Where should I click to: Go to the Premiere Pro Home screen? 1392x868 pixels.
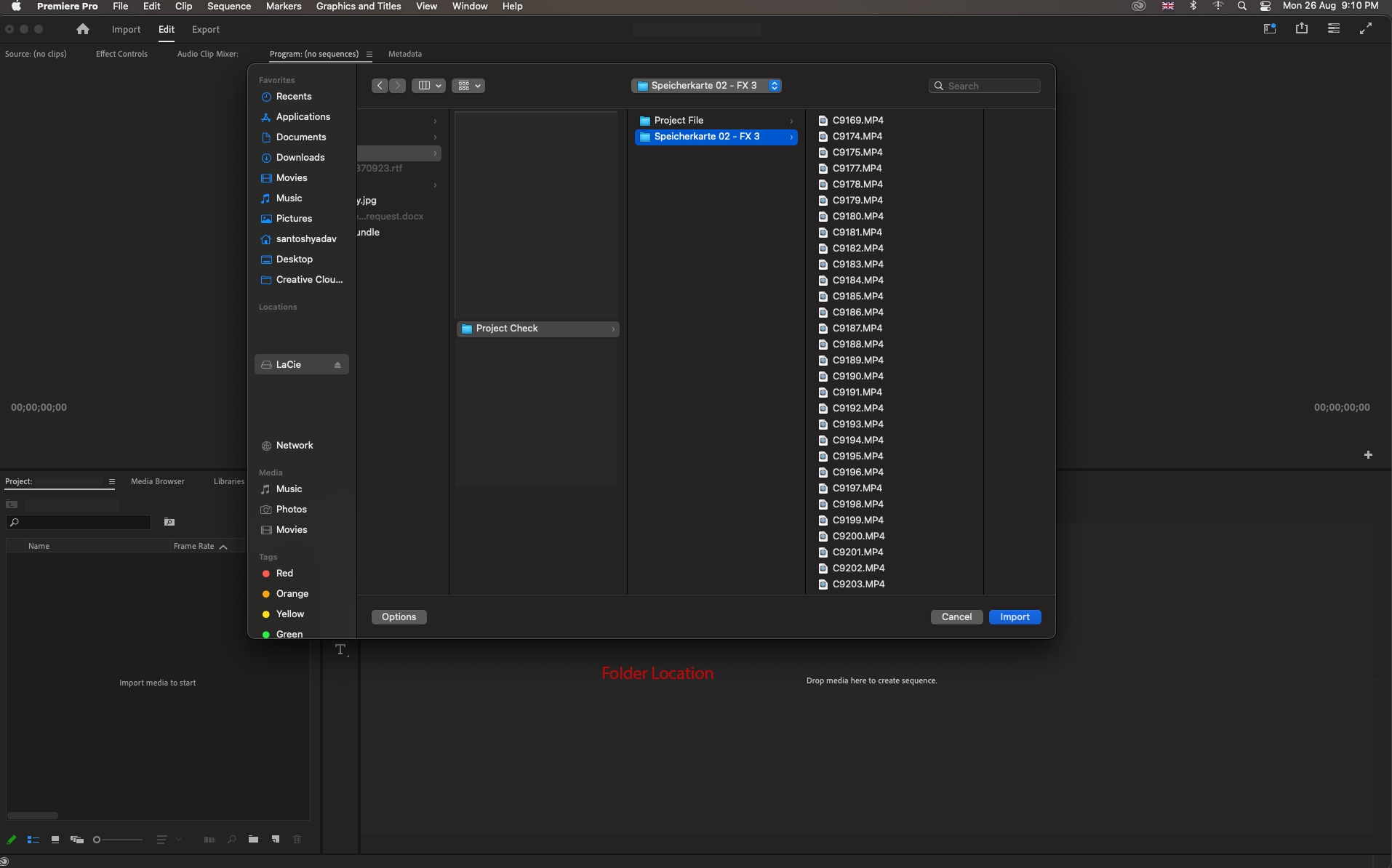pyautogui.click(x=83, y=29)
